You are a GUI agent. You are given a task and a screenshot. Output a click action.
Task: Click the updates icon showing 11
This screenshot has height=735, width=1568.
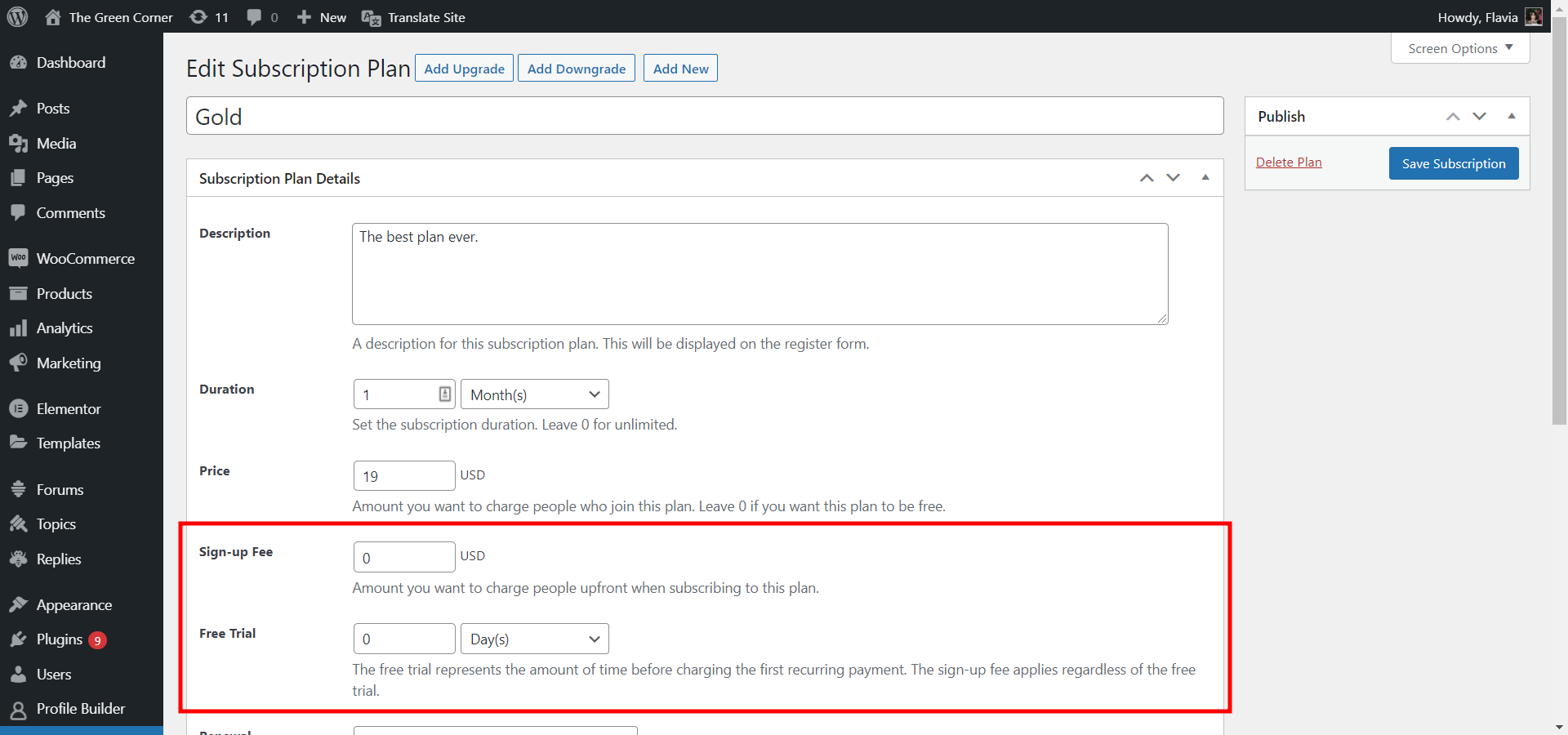coord(198,17)
